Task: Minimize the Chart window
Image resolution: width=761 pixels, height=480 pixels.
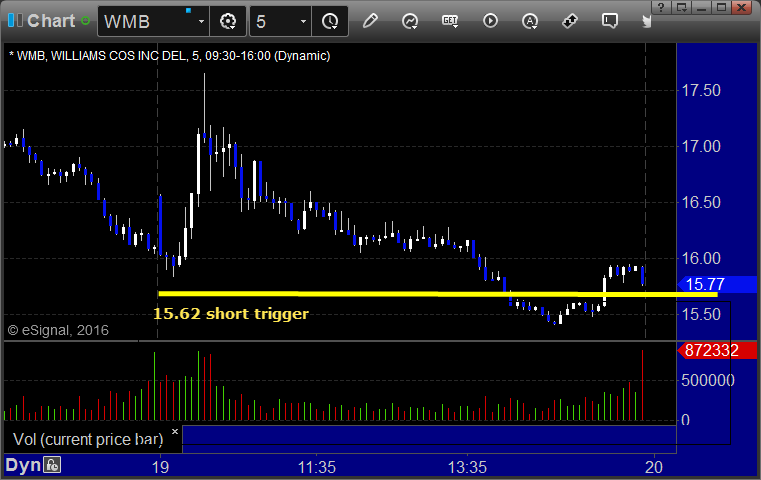Action: [x=701, y=7]
